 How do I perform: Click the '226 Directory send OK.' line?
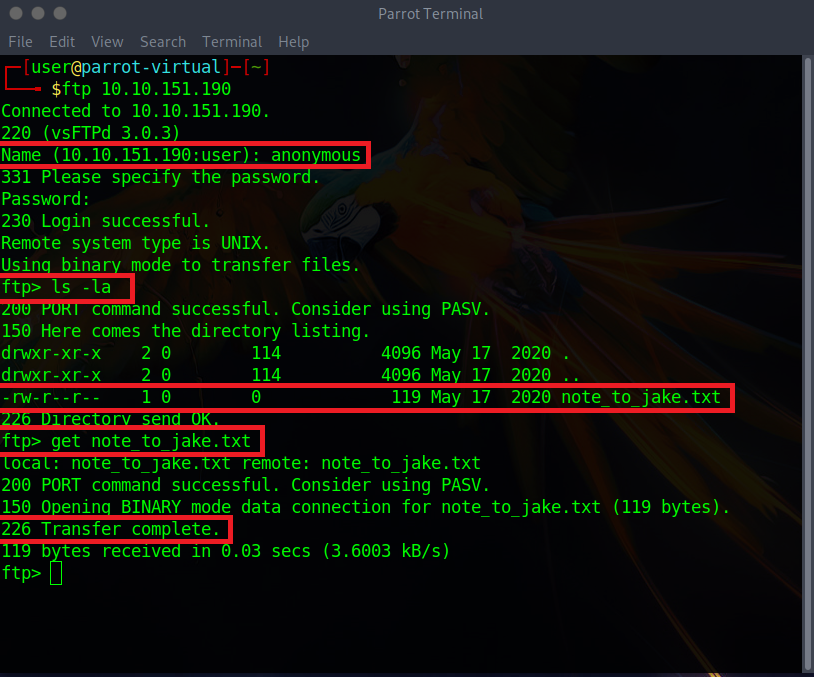point(111,419)
